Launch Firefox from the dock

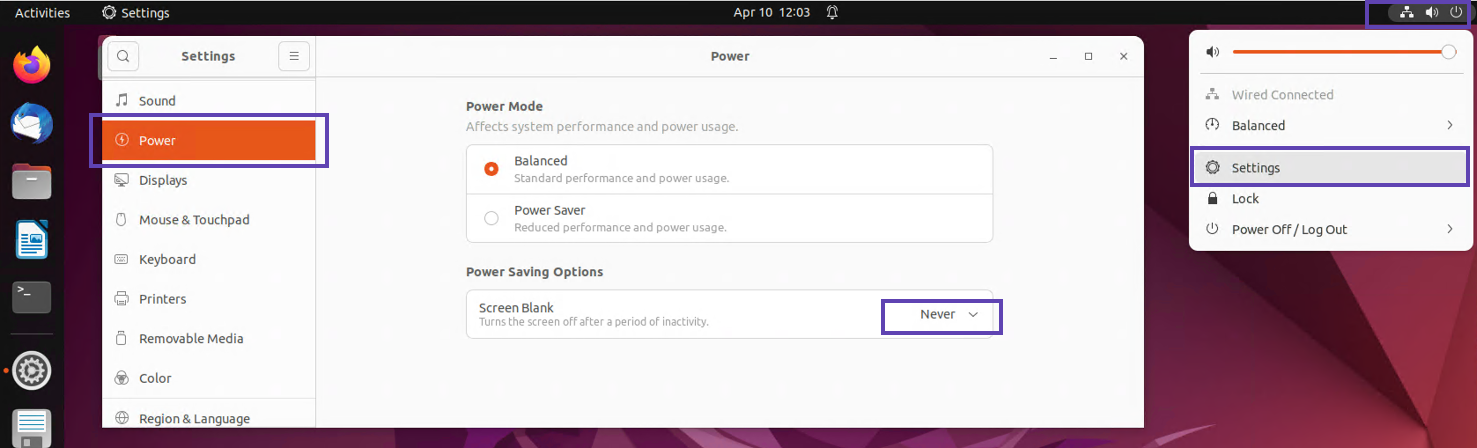click(x=31, y=66)
